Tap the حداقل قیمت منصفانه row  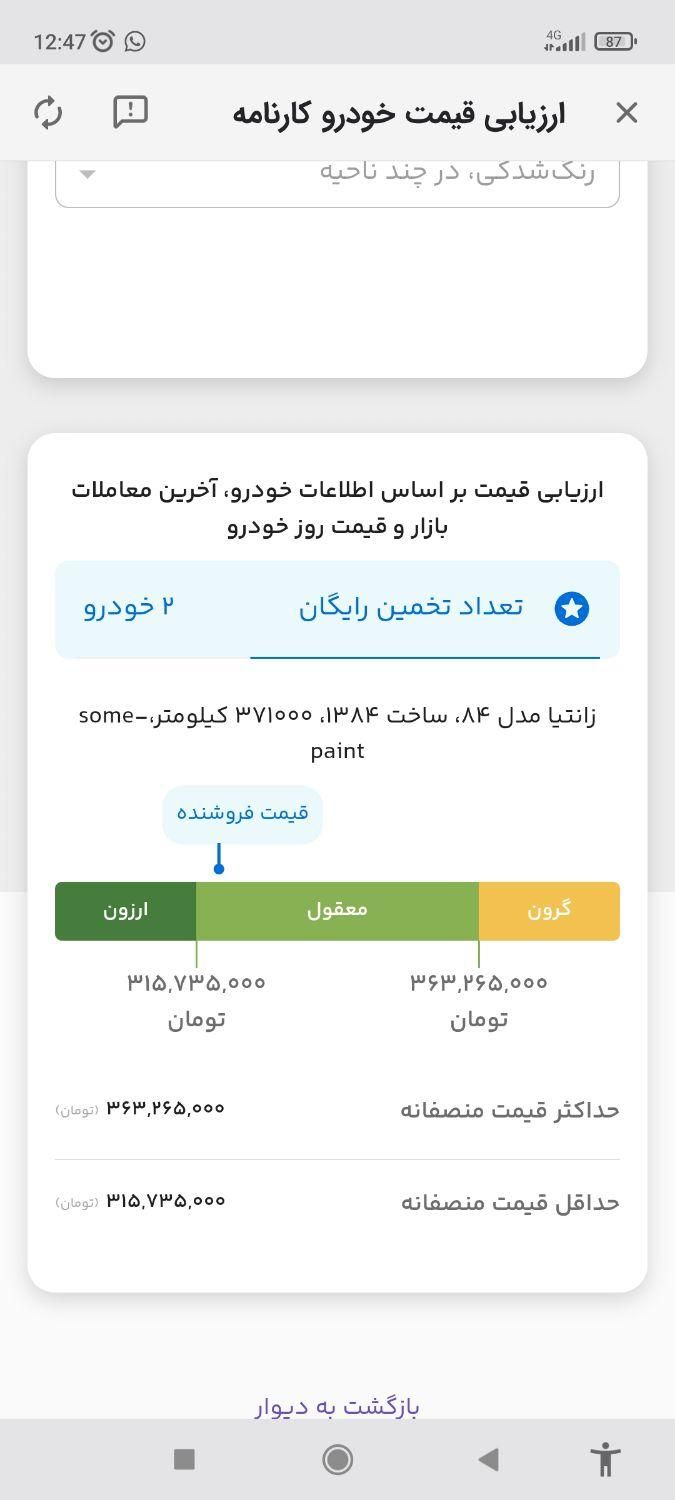[x=337, y=1202]
